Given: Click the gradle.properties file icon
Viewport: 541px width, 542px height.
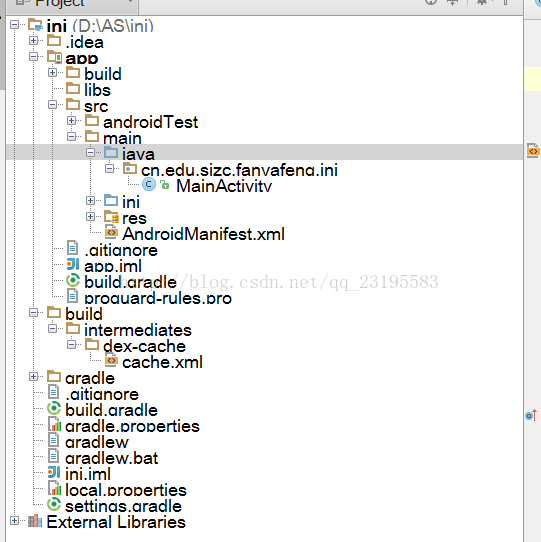Looking at the screenshot, I should click(54, 424).
